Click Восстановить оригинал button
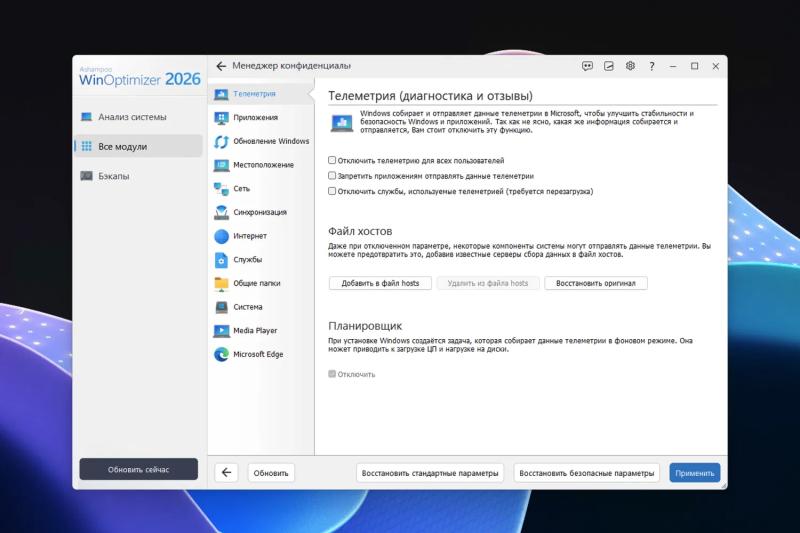The image size is (800, 533). point(596,283)
